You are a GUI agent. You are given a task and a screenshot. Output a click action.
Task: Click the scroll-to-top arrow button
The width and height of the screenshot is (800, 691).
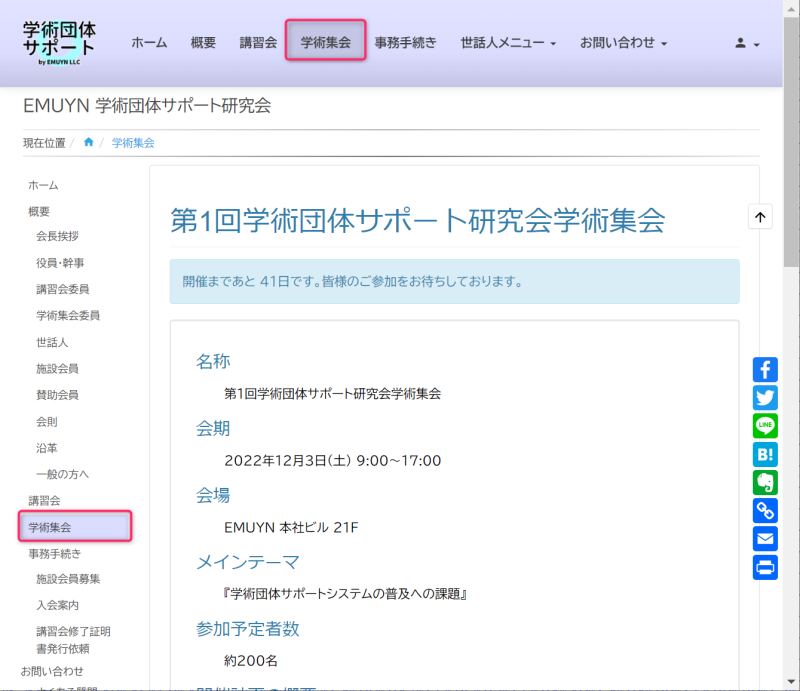click(760, 217)
